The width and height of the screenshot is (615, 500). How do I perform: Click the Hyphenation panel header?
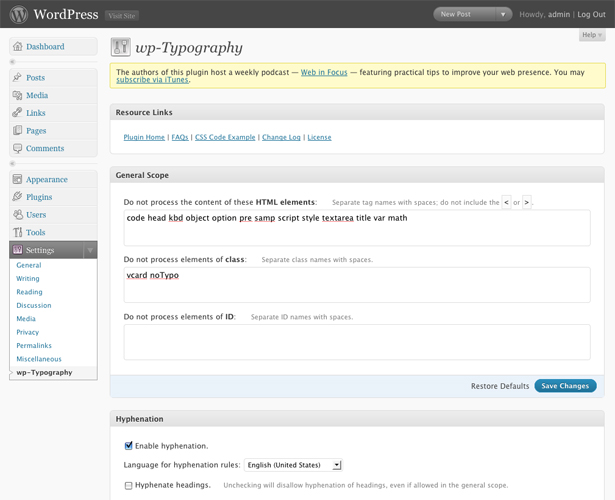[357, 419]
